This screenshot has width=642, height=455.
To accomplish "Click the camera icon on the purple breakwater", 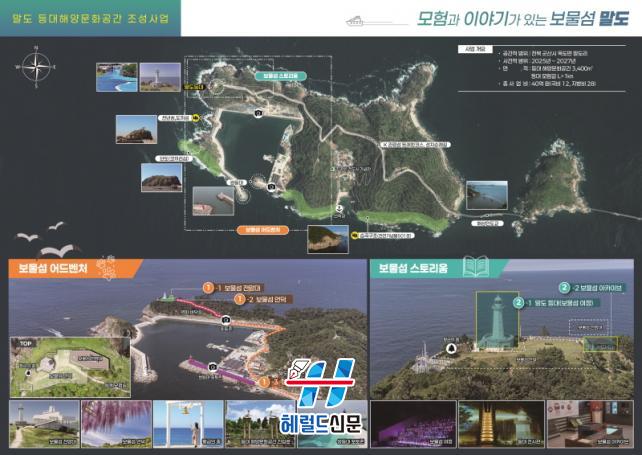I will (x=212, y=367).
